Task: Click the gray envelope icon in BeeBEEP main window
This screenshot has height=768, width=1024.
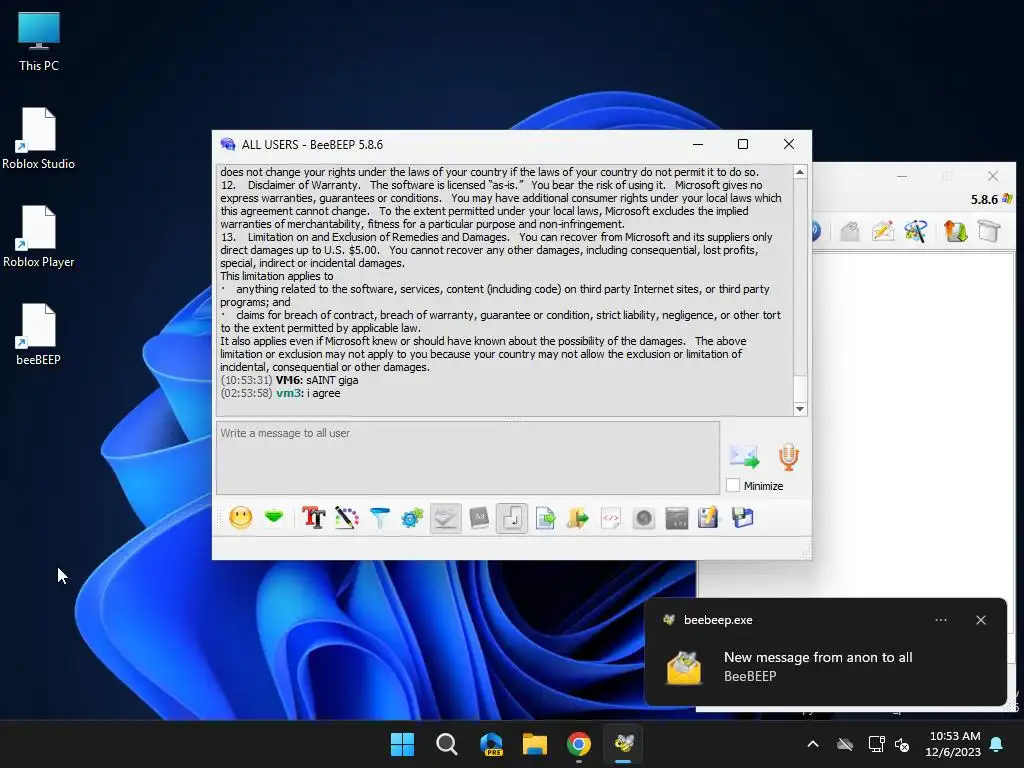Action: [x=850, y=231]
